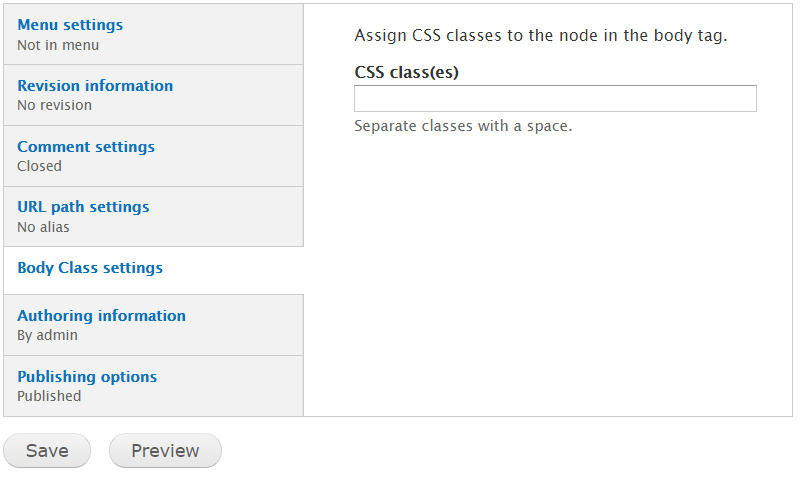Click the 'Published' status summary text
The width and height of the screenshot is (802, 478).
coord(49,396)
